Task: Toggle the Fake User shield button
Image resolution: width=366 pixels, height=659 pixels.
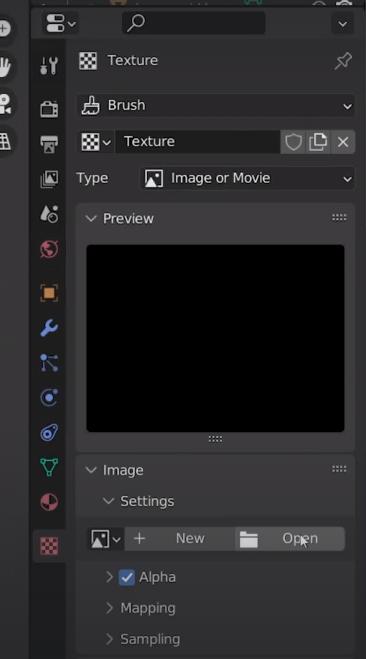Action: [293, 142]
